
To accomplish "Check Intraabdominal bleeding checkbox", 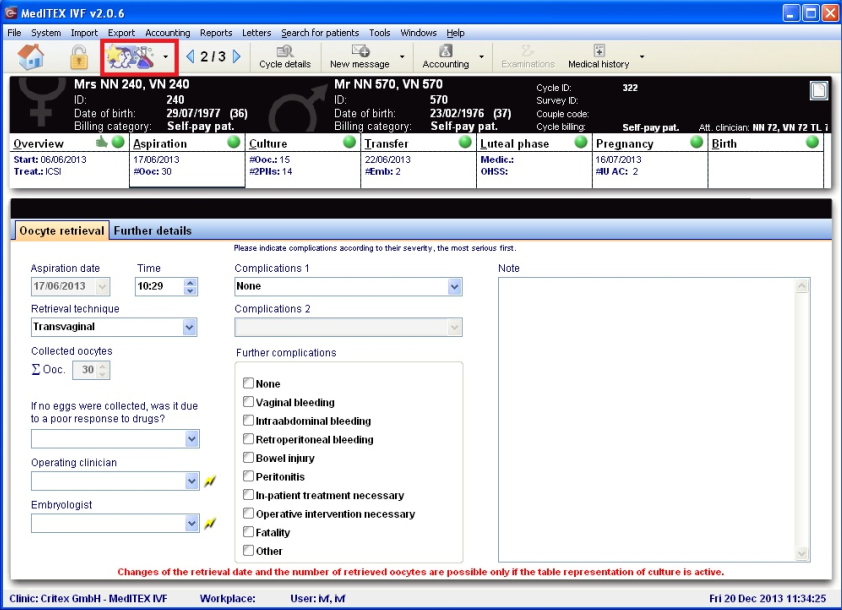I will [x=248, y=420].
